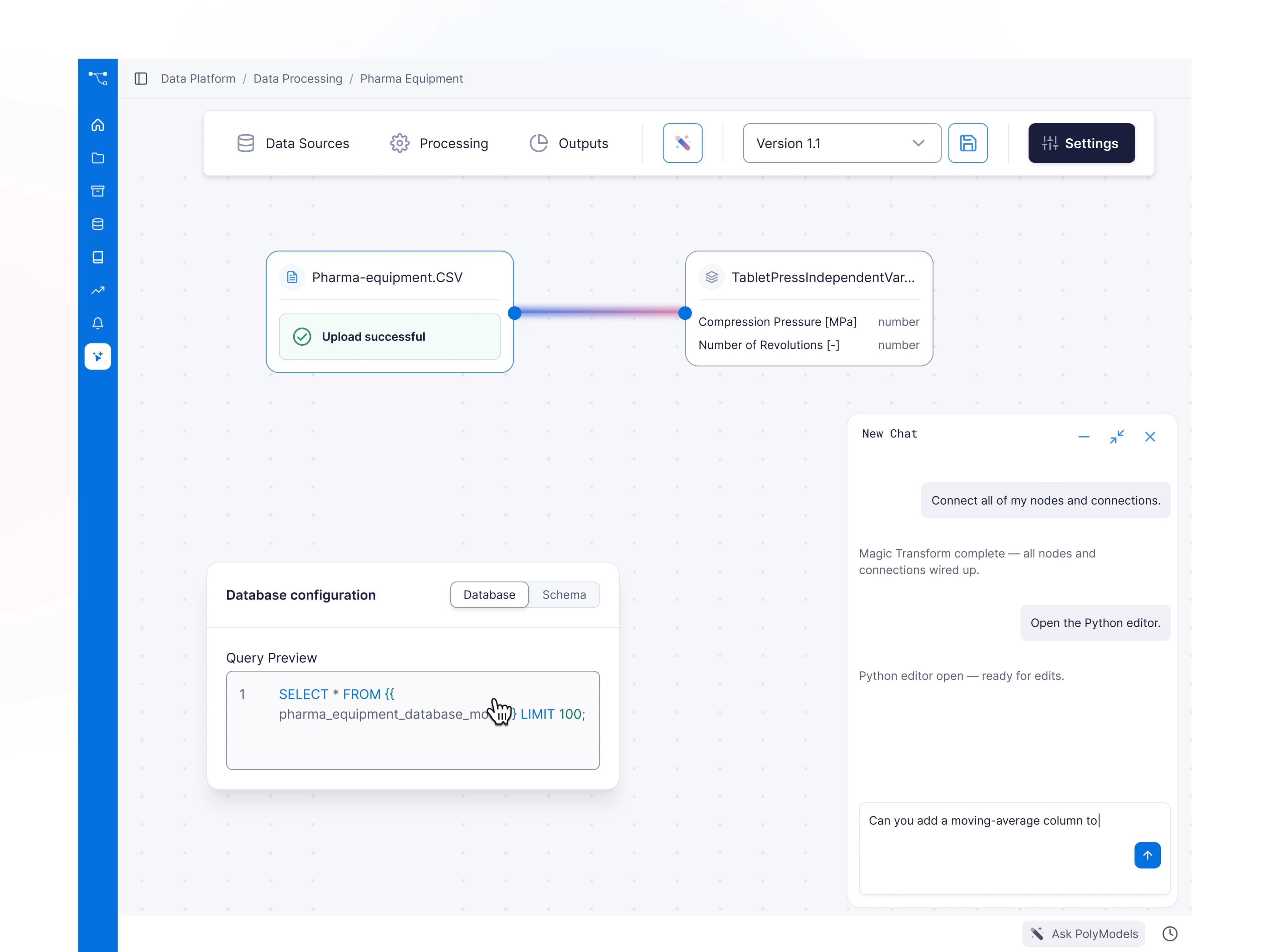Go to Data Processing breadcrumb
The width and height of the screenshot is (1283, 952).
point(297,78)
